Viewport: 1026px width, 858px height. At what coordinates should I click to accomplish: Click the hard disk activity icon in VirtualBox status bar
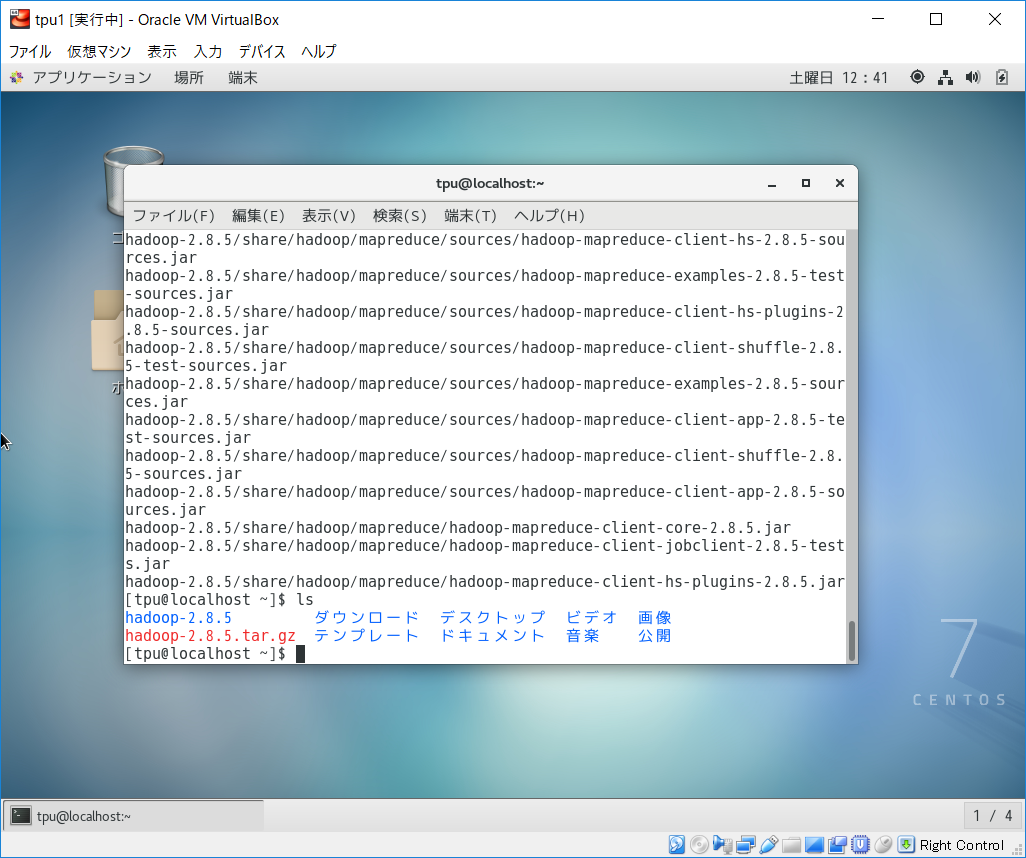677,844
